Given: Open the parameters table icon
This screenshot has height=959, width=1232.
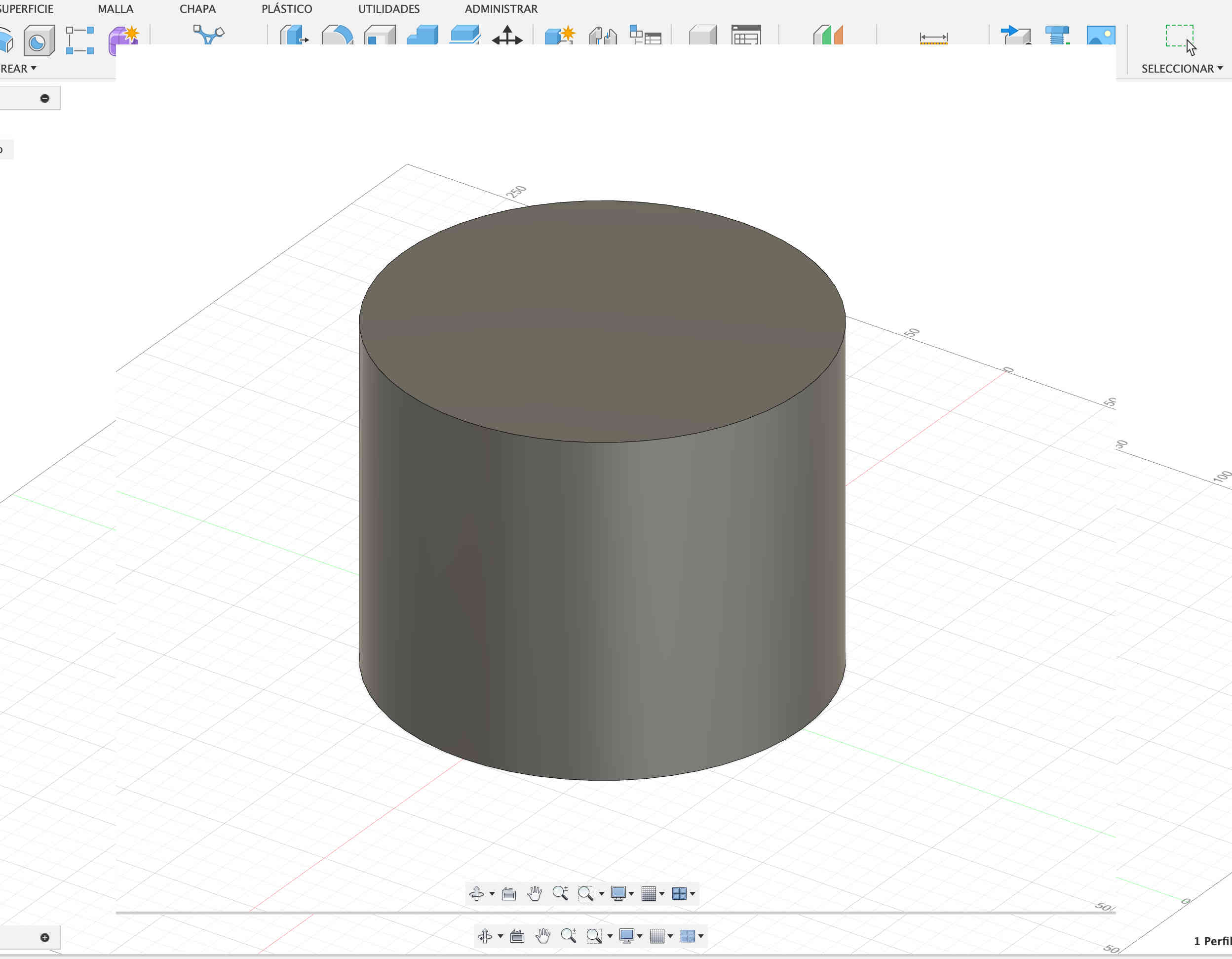Looking at the screenshot, I should point(746,35).
